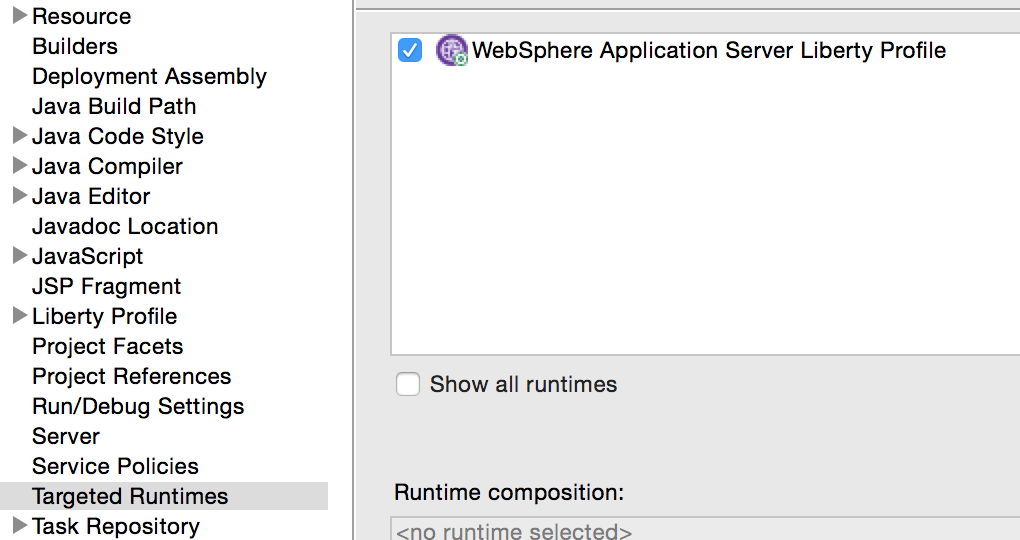1020x540 pixels.
Task: Open Javadoc Location page
Action: coord(125,226)
